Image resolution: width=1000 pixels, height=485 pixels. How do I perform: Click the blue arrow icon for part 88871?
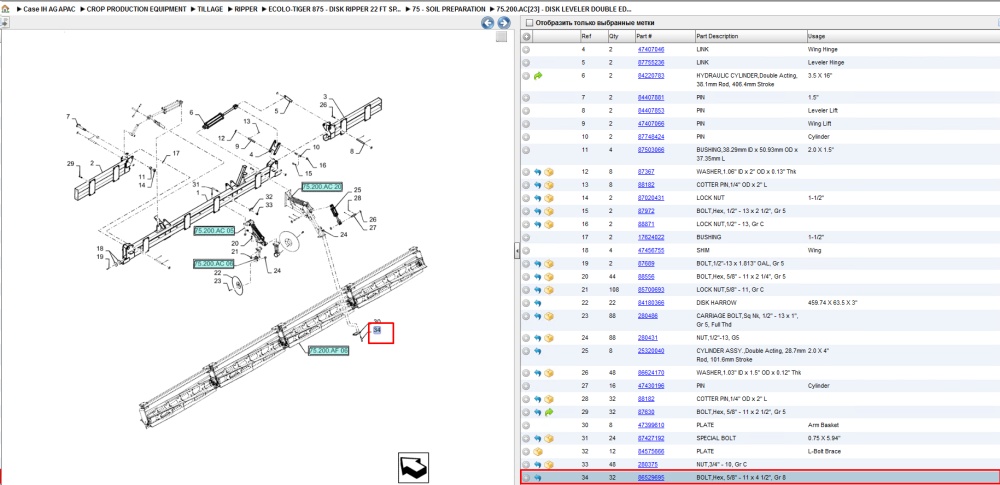click(x=538, y=225)
